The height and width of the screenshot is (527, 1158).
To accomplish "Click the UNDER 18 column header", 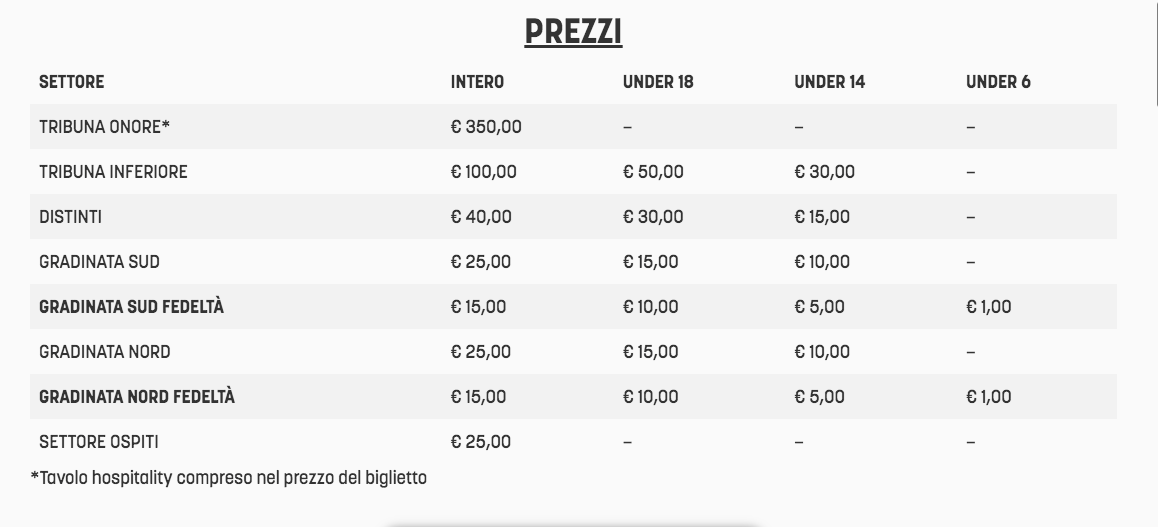I will (658, 82).
